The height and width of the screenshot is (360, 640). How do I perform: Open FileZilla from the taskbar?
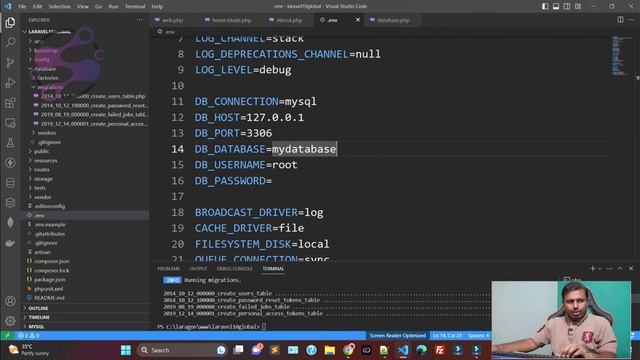click(x=440, y=350)
